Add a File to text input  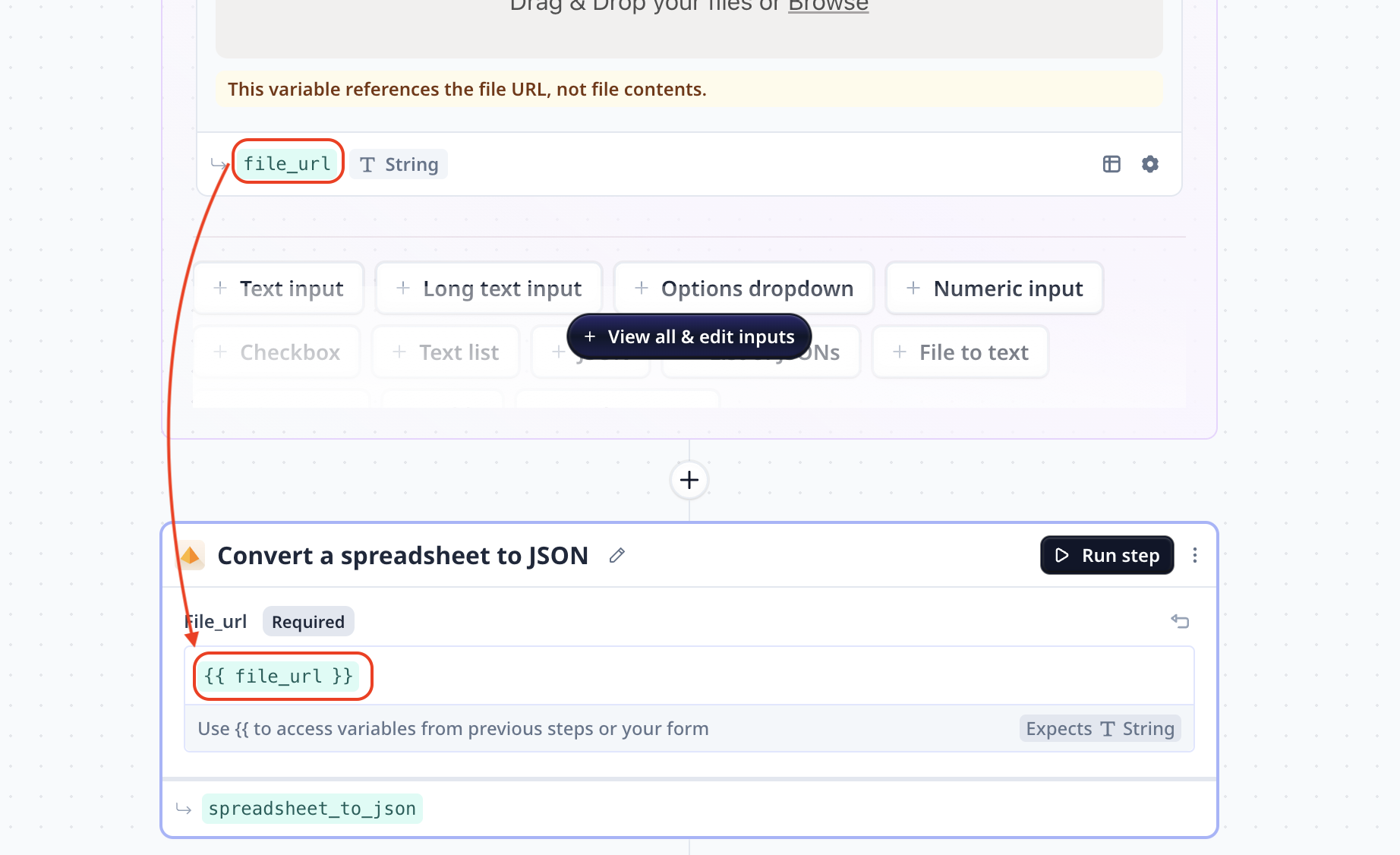[960, 352]
